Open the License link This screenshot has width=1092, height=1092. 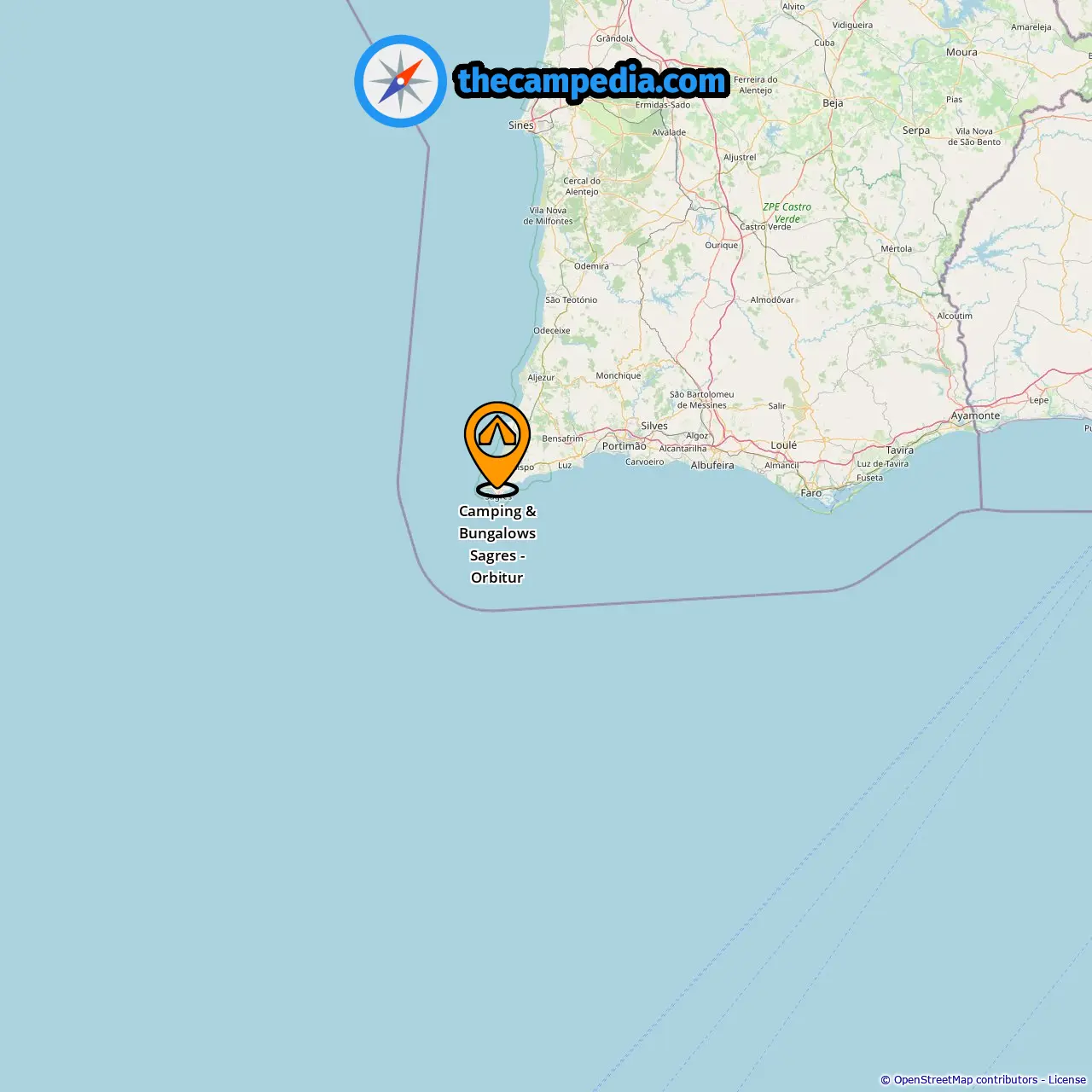tap(1067, 1080)
